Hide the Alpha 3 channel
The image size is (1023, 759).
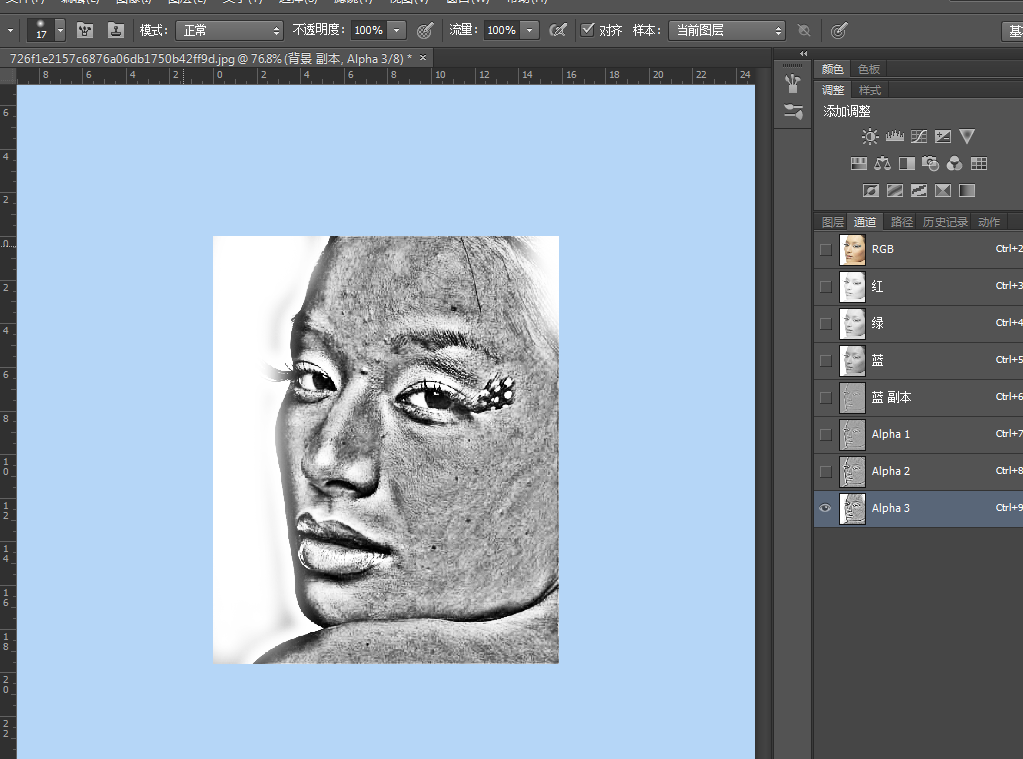825,508
